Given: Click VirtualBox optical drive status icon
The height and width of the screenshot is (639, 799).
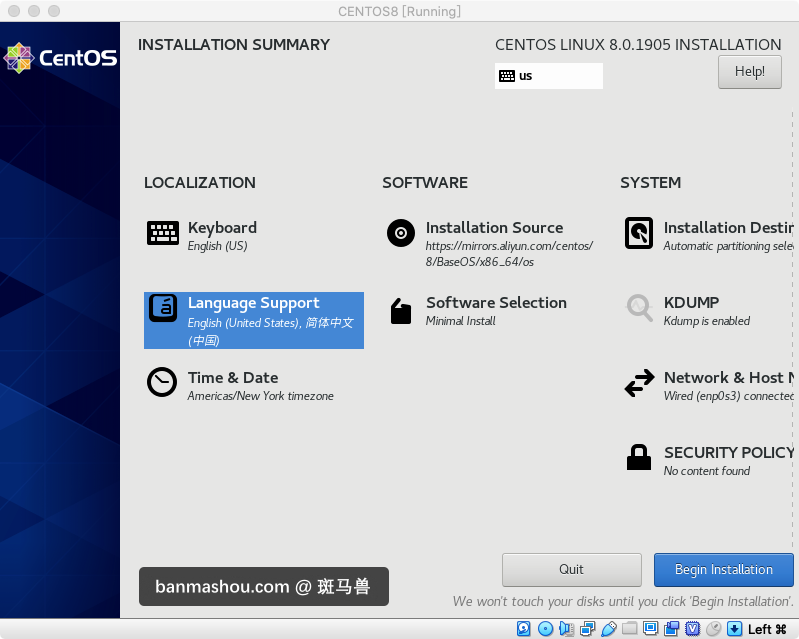Looking at the screenshot, I should pos(545,629).
